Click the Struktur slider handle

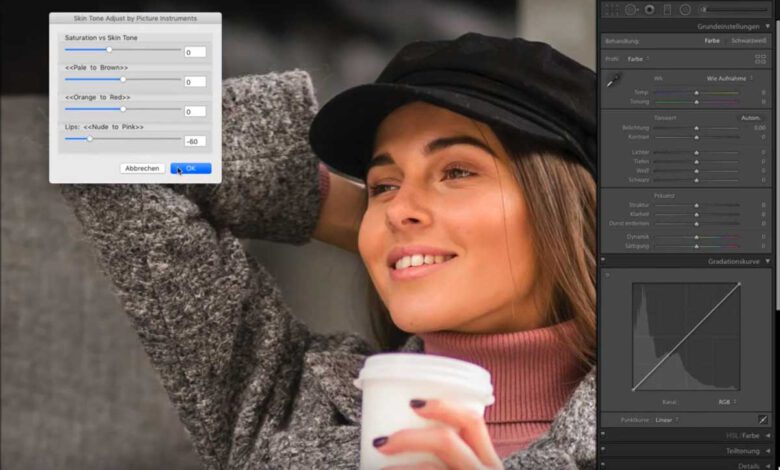point(696,205)
